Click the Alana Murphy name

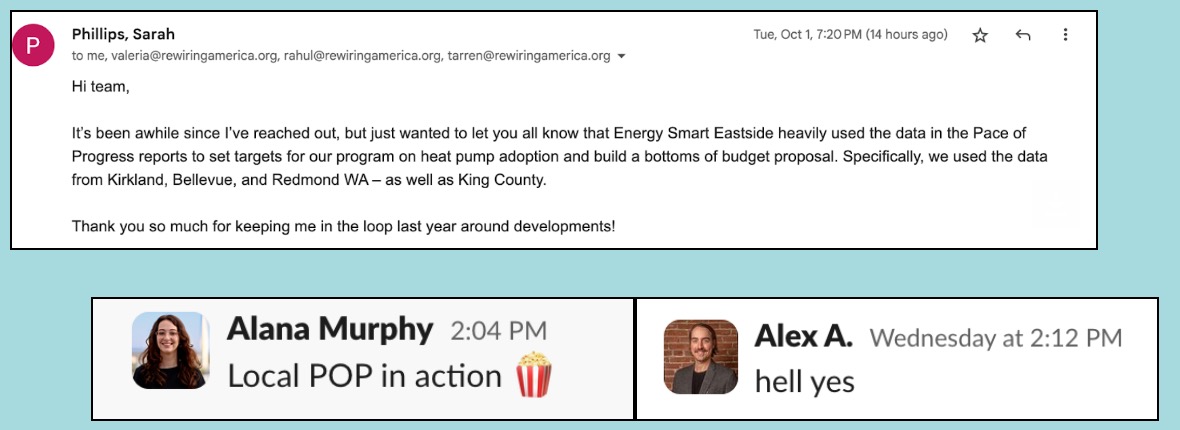coord(330,330)
